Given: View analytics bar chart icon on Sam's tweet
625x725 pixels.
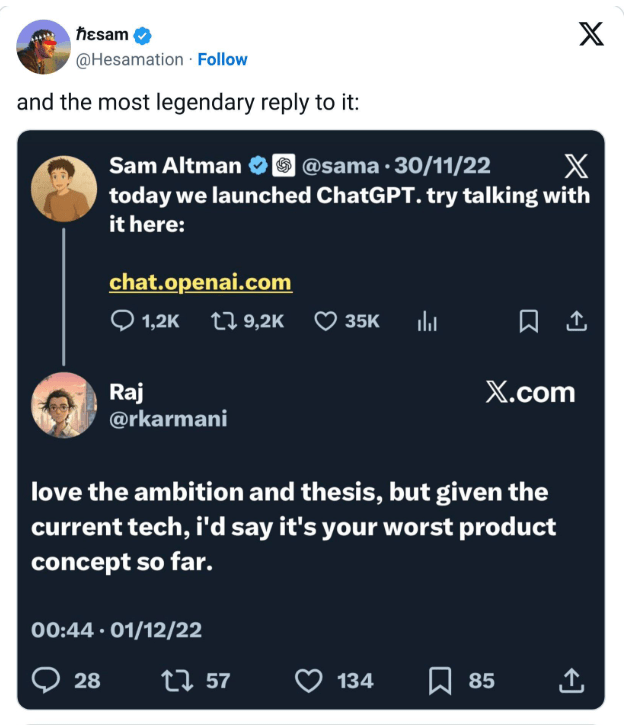Looking at the screenshot, I should click(x=427, y=321).
